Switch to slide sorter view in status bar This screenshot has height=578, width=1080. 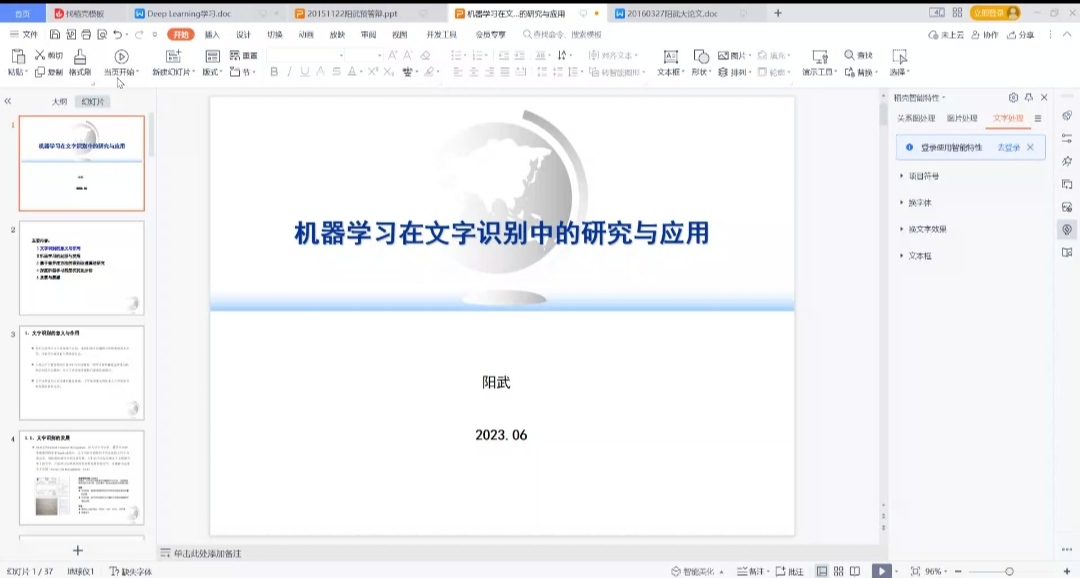pyautogui.click(x=839, y=571)
